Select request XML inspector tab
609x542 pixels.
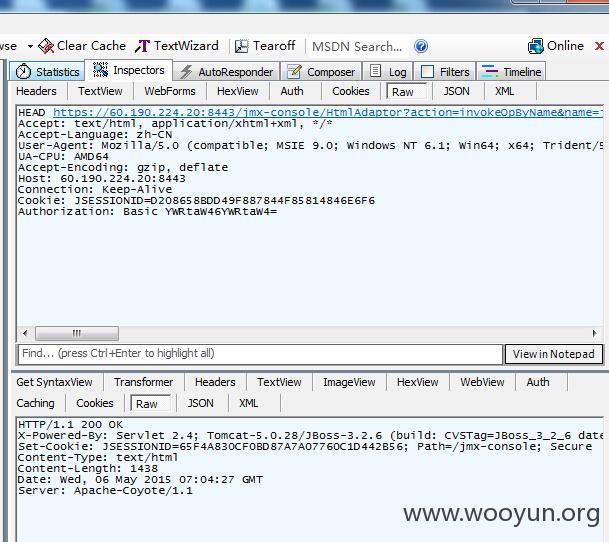(x=504, y=91)
